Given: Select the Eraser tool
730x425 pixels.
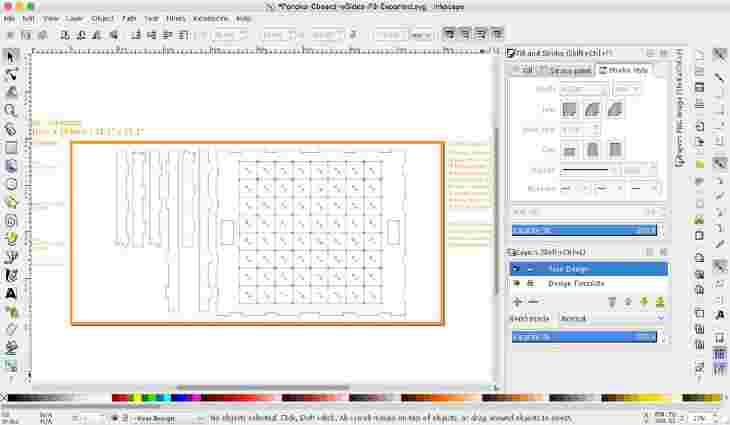Looking at the screenshot, I should [11, 330].
